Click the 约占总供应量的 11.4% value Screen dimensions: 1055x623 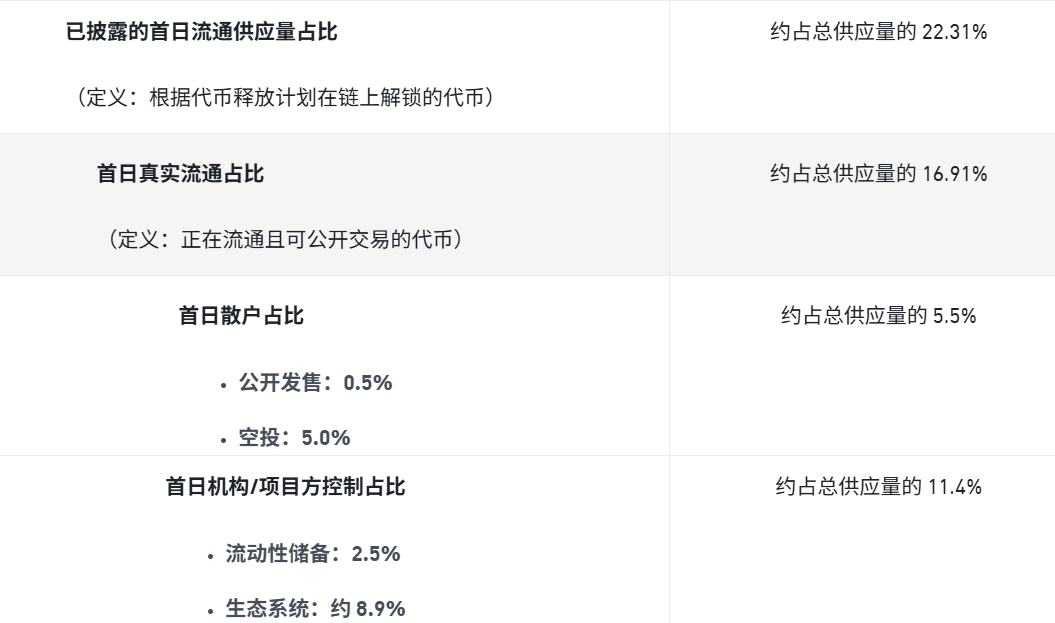click(x=878, y=487)
